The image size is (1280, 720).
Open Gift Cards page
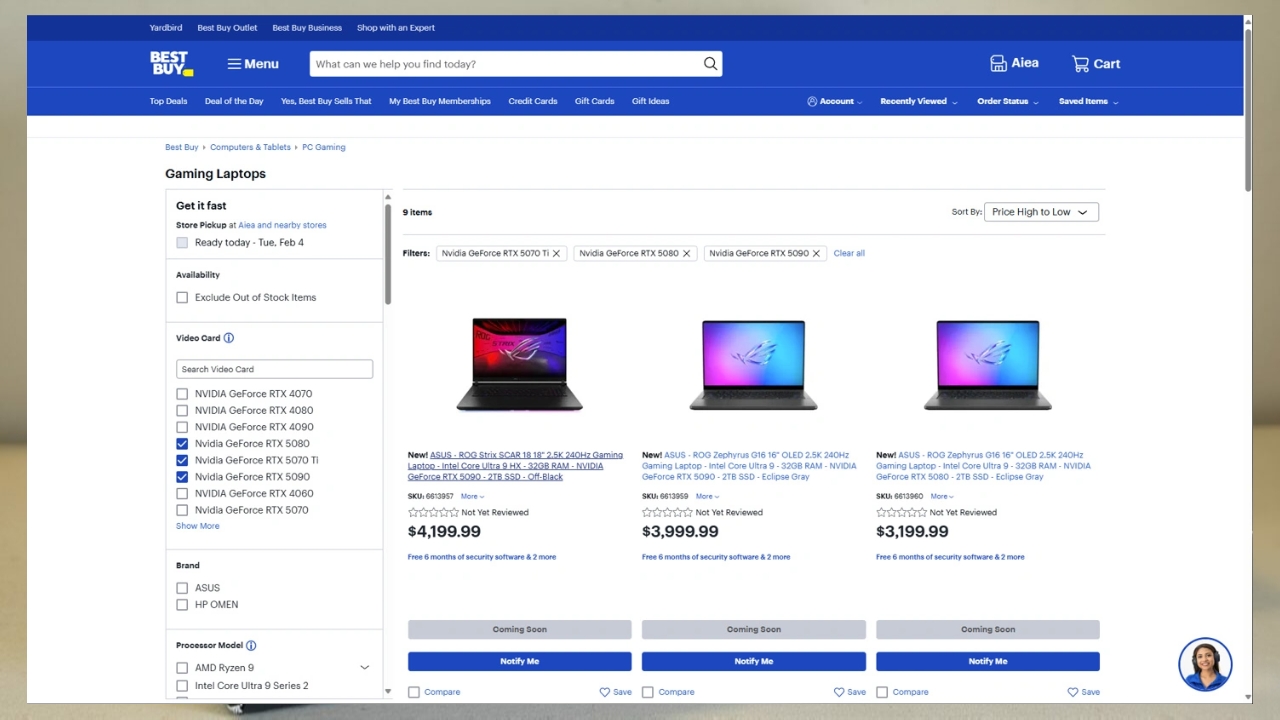[595, 101]
